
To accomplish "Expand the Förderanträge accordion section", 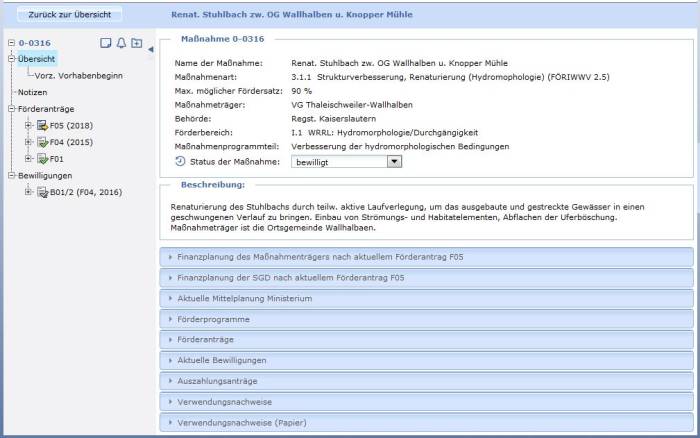I will coord(426,340).
